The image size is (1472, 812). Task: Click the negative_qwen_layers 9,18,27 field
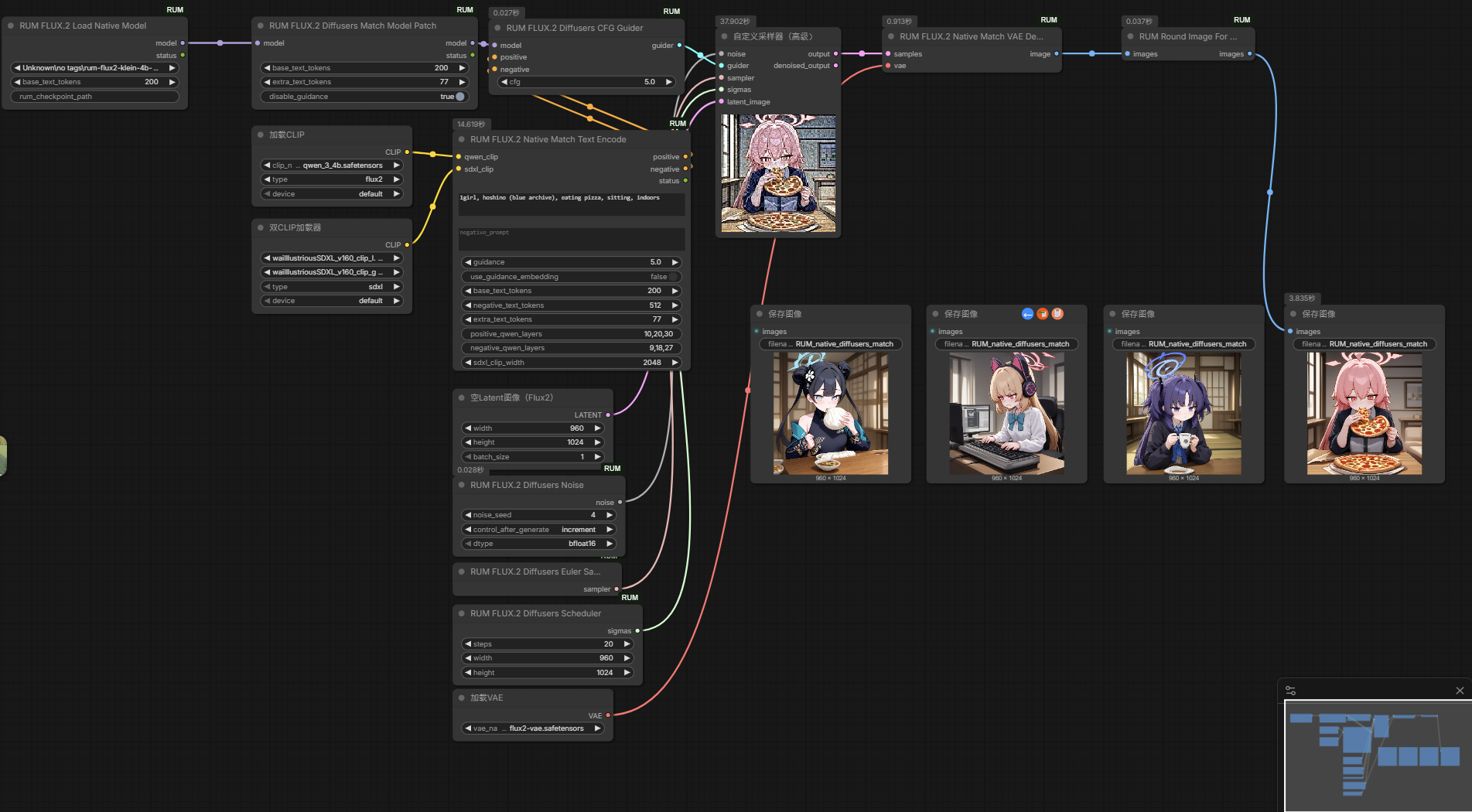[x=571, y=348]
